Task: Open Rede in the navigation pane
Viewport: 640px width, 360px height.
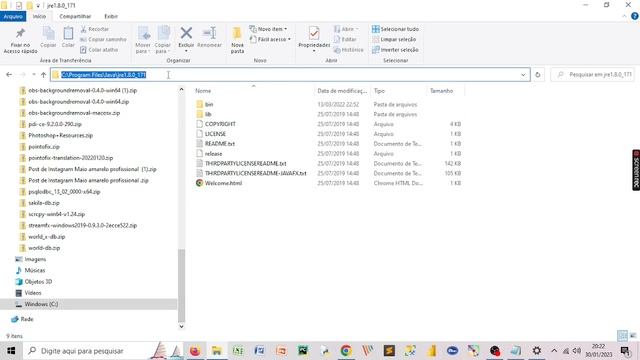Action: pos(27,319)
